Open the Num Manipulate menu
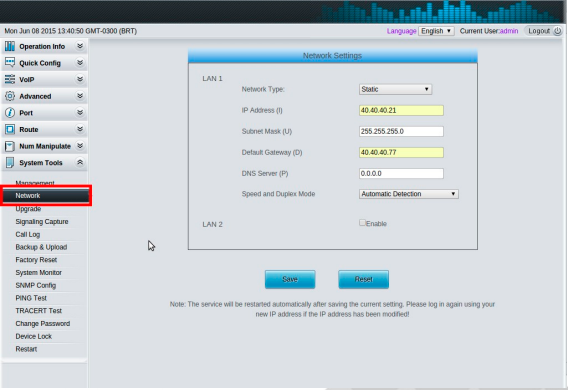 tap(45, 146)
